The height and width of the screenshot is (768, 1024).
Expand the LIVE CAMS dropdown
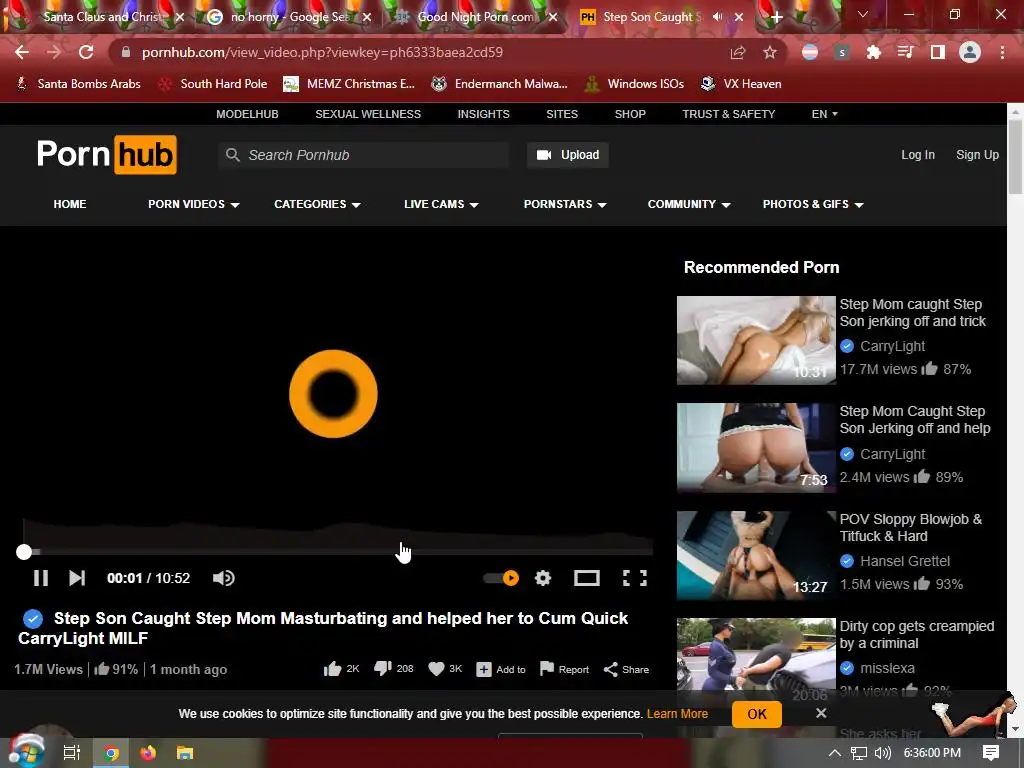(x=441, y=204)
